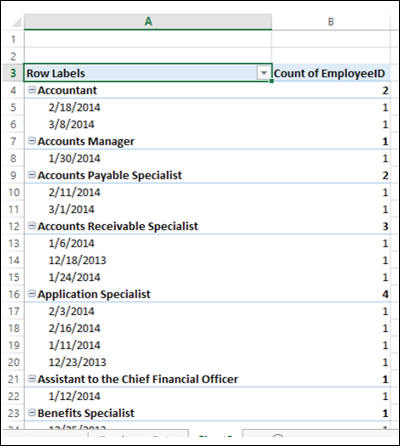400x446 pixels.
Task: Select column A header
Action: point(148,22)
